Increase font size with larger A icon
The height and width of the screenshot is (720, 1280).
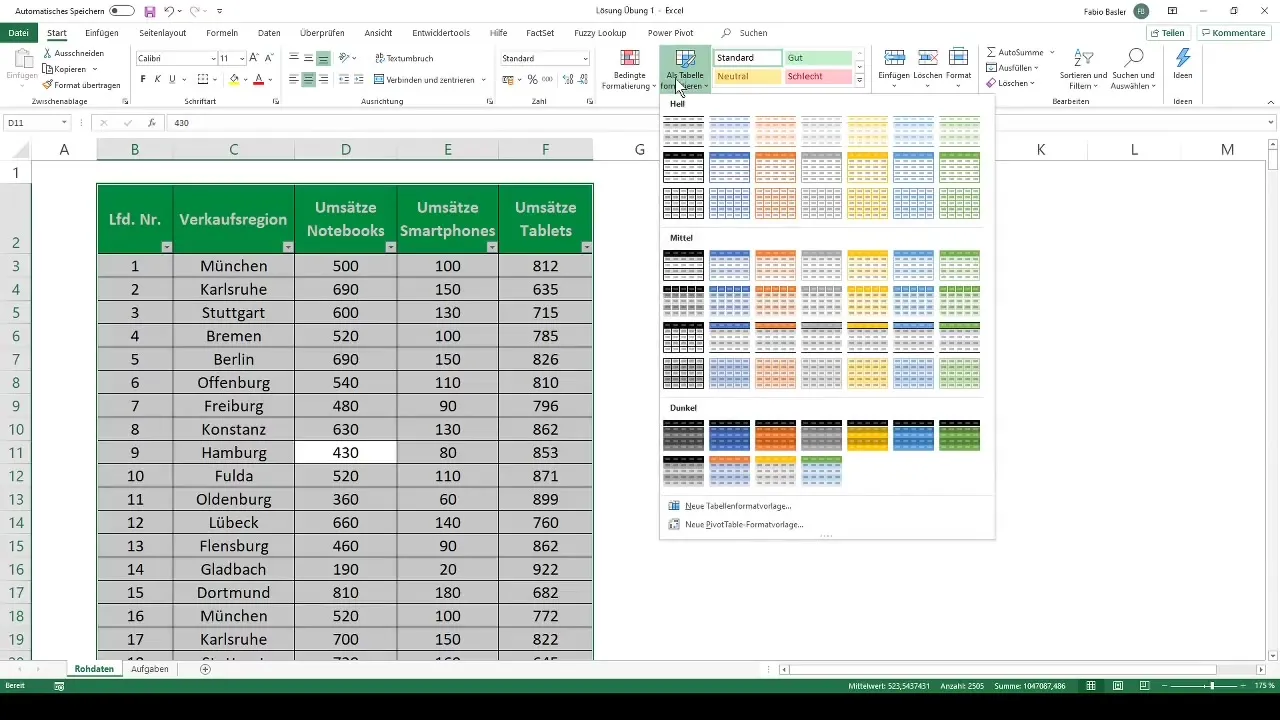pos(254,58)
